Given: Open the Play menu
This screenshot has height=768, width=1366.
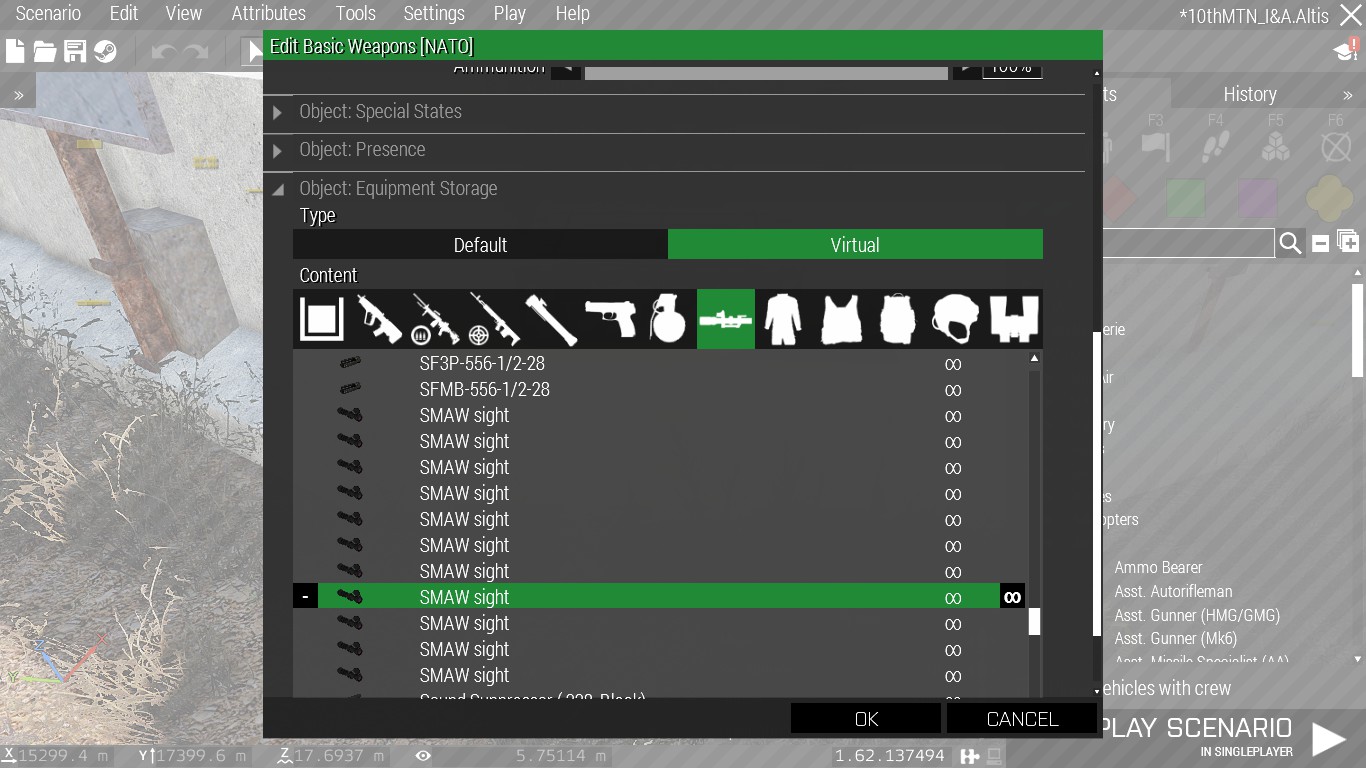Looking at the screenshot, I should (x=510, y=14).
